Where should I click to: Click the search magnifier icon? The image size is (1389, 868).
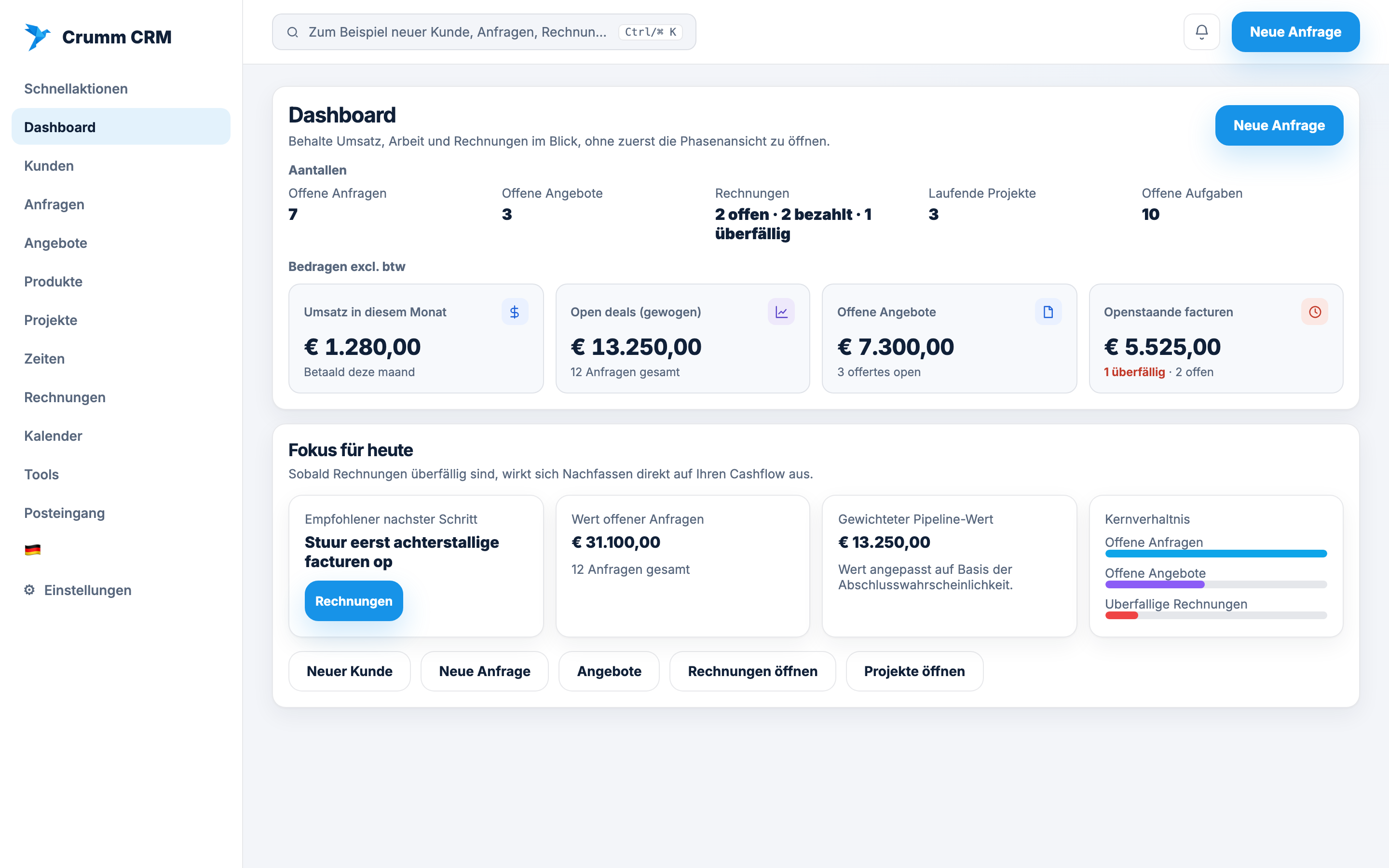click(293, 32)
